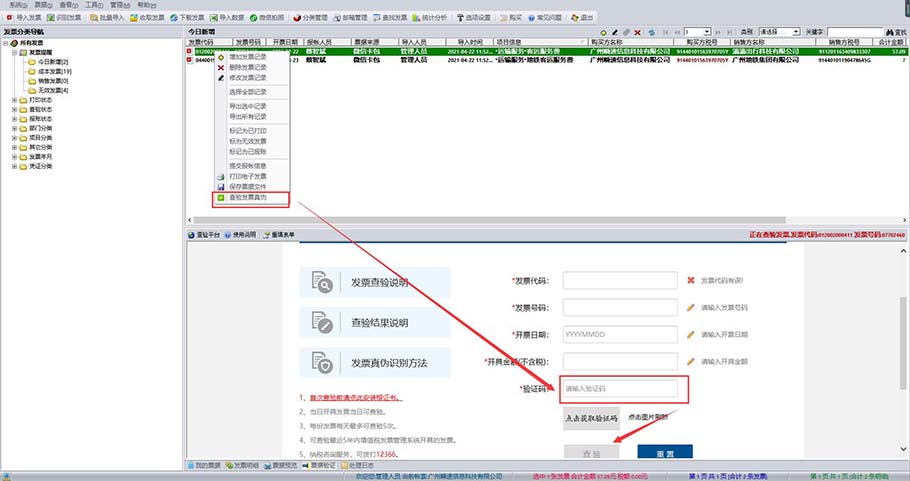Expand the 打印状态 tree node
Viewport: 910px width, 481px height.
pyautogui.click(x=14, y=100)
